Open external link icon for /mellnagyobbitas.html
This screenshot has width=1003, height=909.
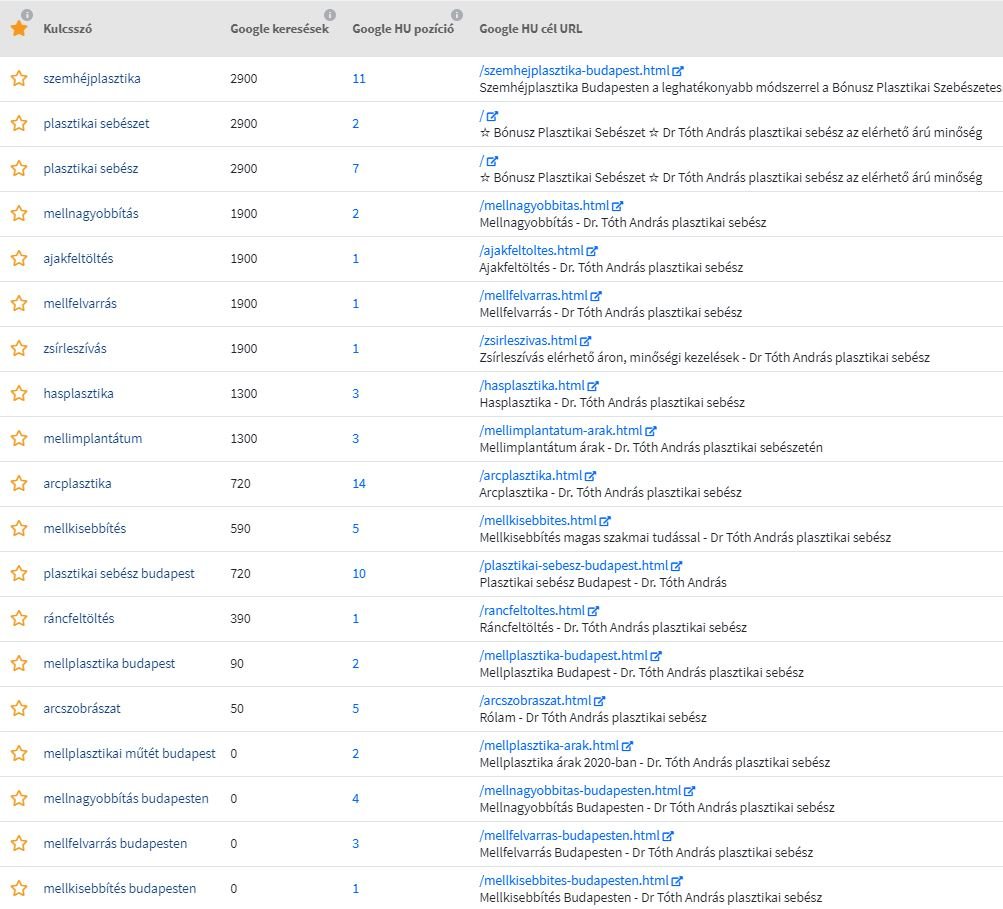(617, 206)
